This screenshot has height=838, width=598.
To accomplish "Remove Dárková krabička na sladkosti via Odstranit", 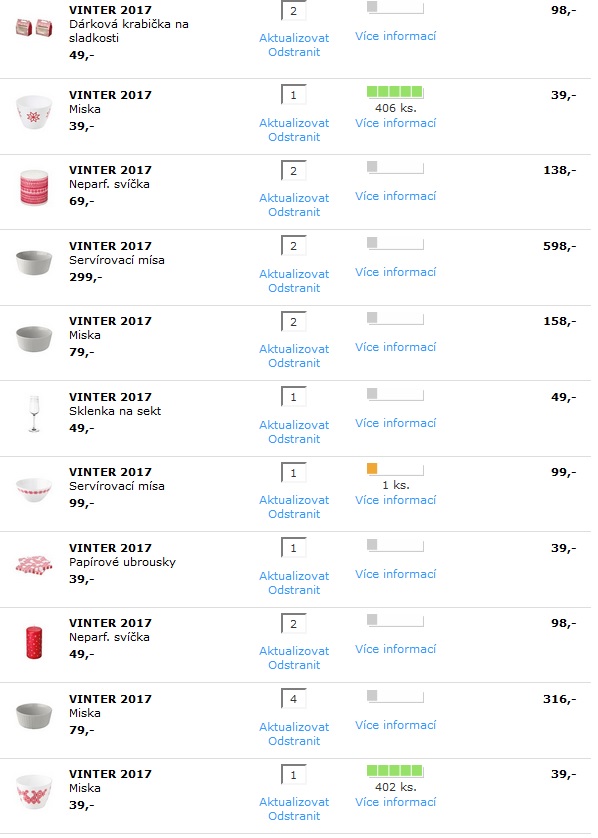I will tap(294, 52).
